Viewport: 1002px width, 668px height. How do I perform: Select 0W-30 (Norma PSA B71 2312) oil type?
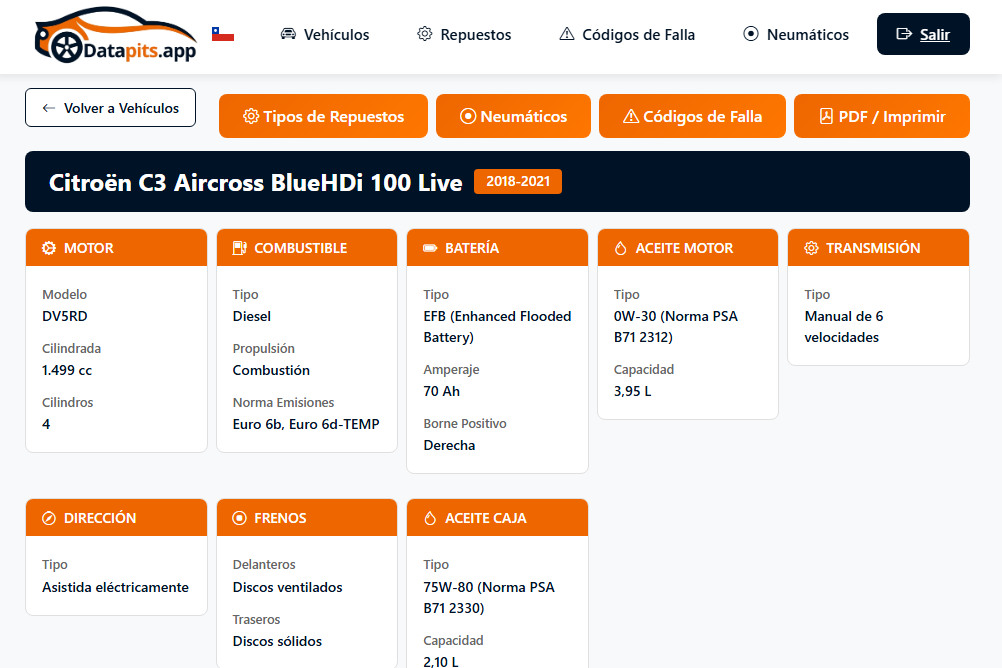[675, 327]
